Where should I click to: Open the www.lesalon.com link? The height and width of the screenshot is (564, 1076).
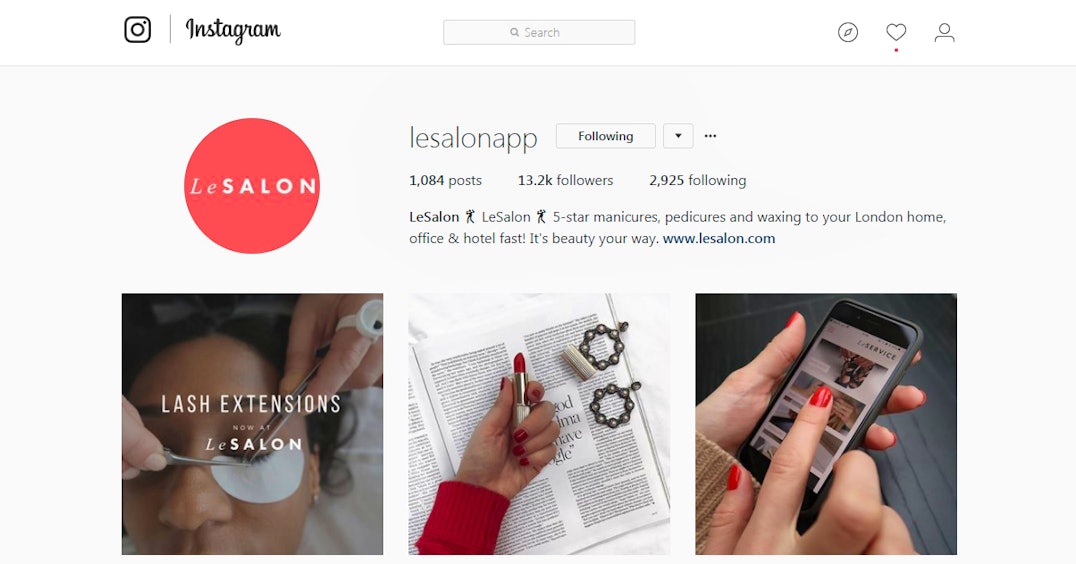718,239
